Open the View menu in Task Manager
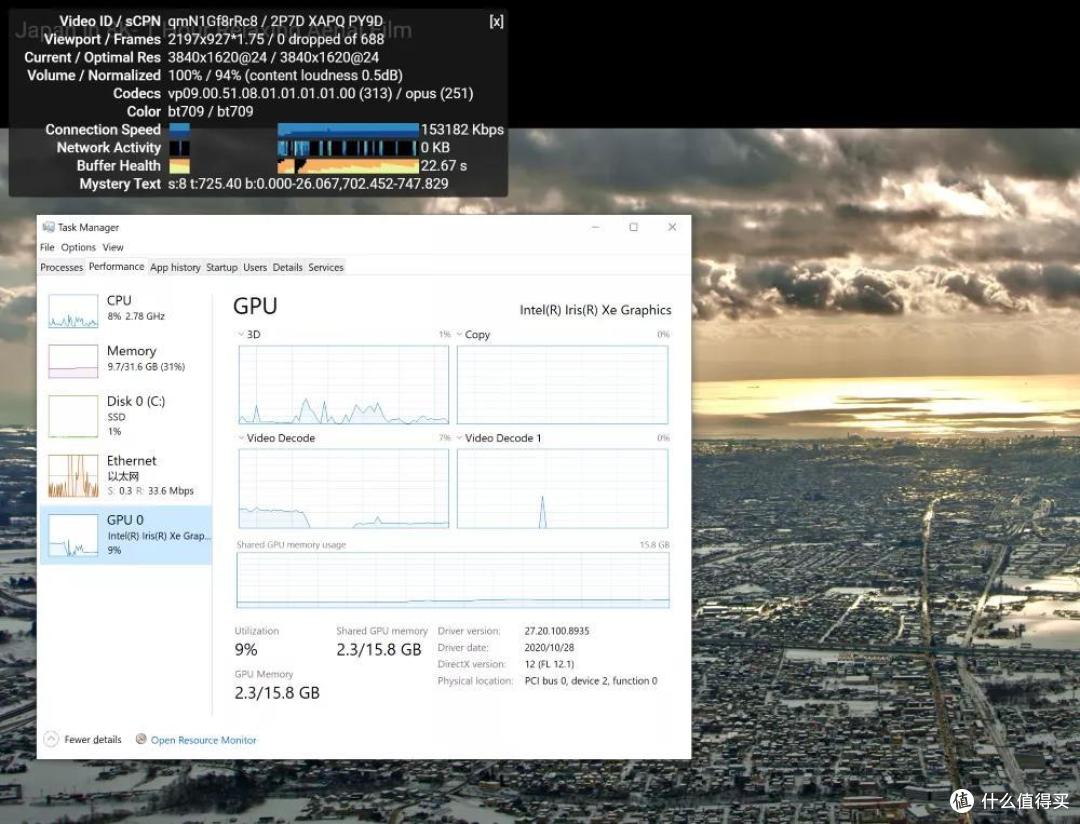This screenshot has height=824, width=1080. click(113, 247)
